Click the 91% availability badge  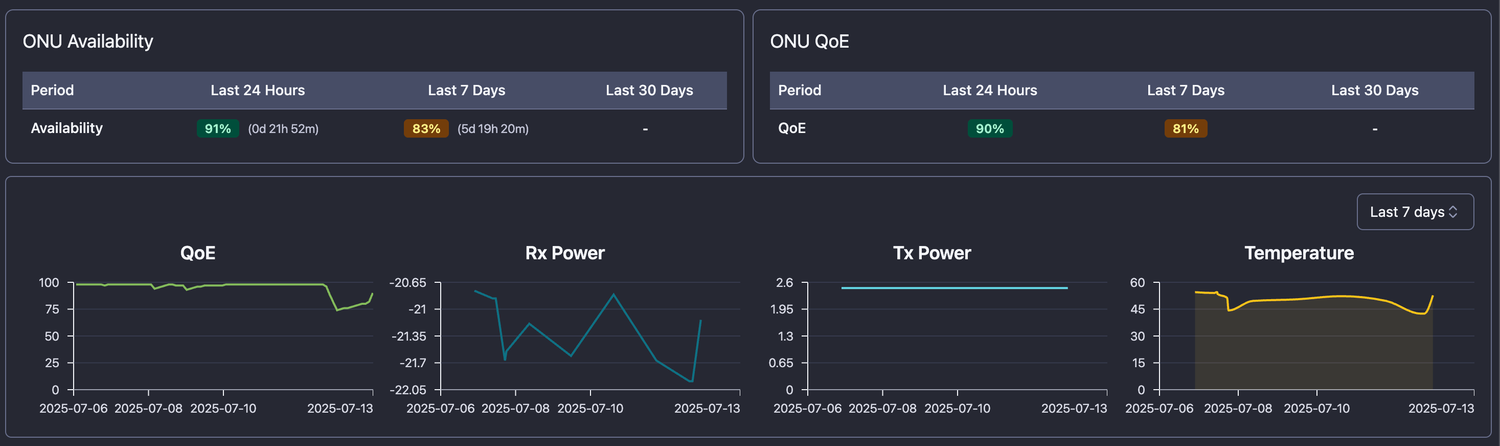pos(218,129)
